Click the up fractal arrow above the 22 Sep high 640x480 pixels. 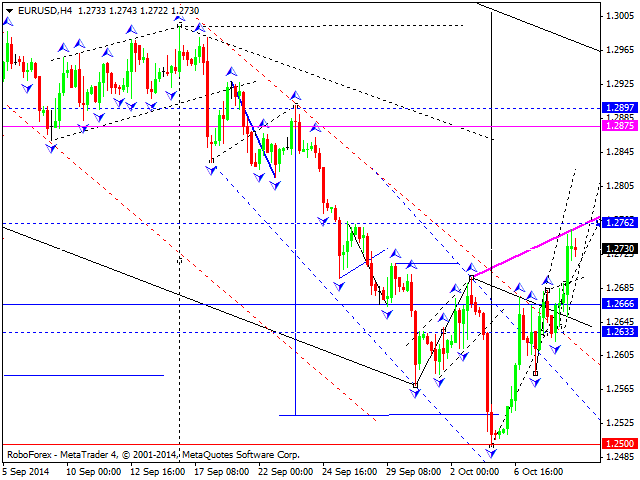click(295, 95)
